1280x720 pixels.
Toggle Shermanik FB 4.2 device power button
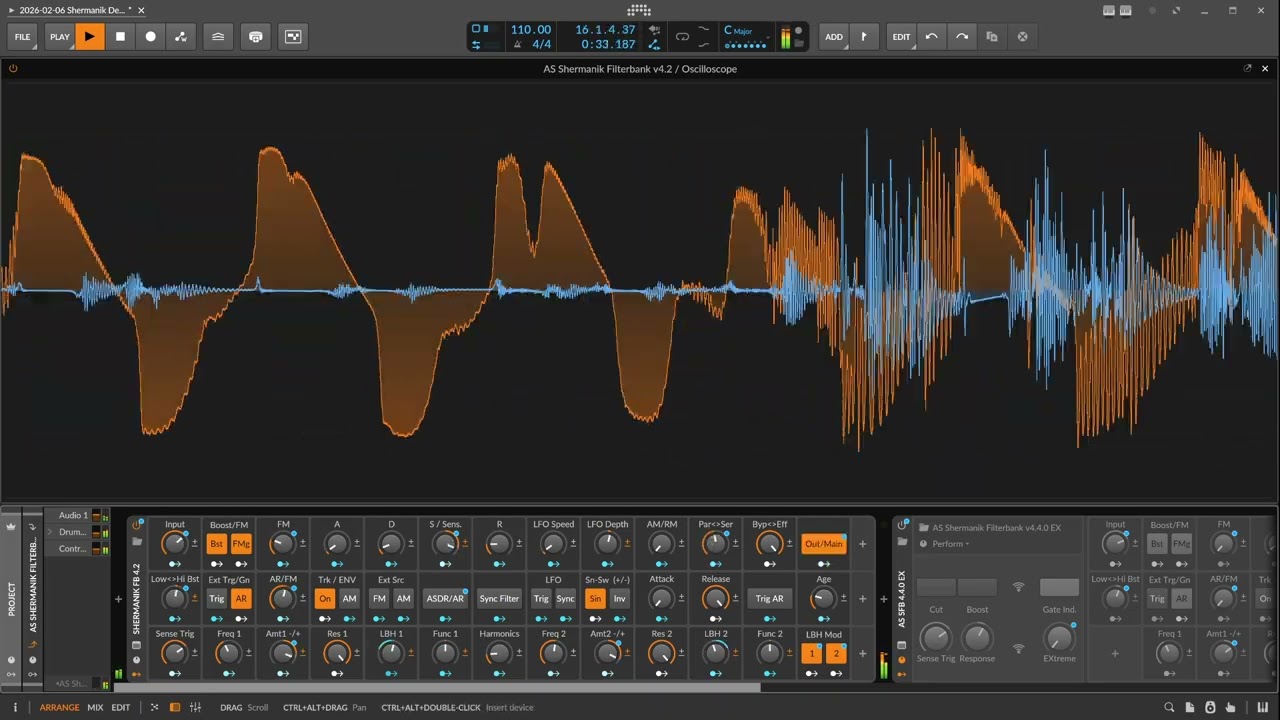click(137, 525)
